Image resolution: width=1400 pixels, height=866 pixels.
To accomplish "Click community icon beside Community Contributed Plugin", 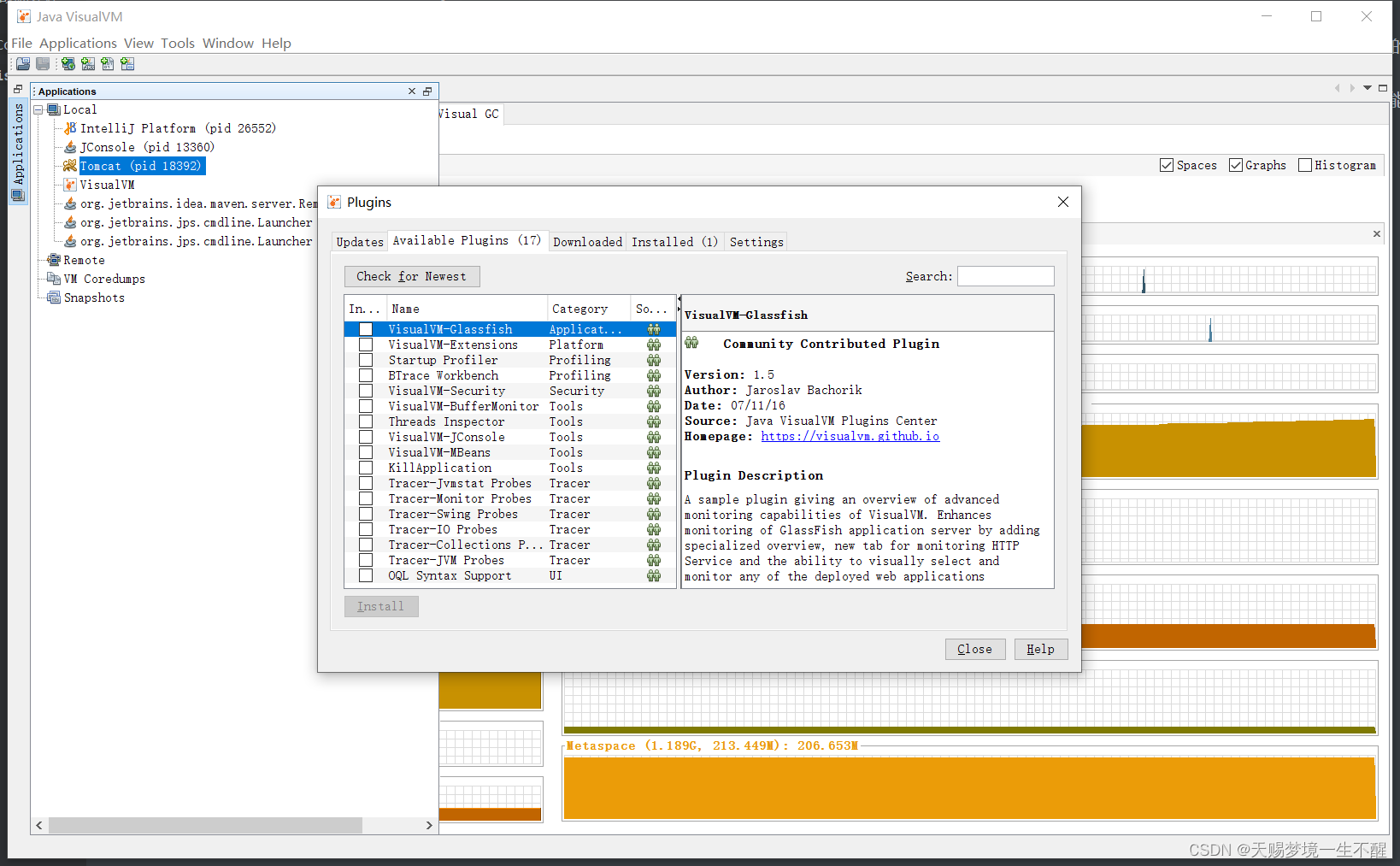I will click(691, 343).
